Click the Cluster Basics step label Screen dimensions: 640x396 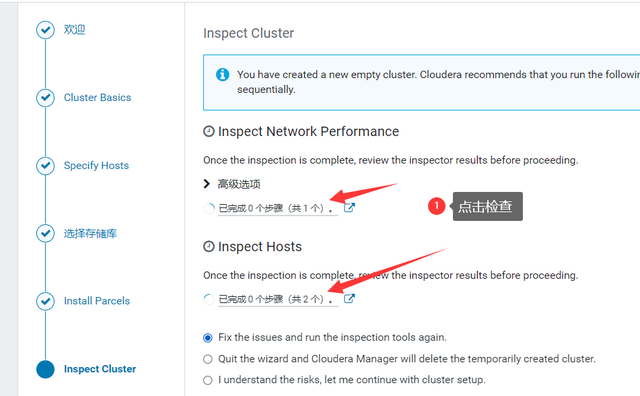click(98, 98)
